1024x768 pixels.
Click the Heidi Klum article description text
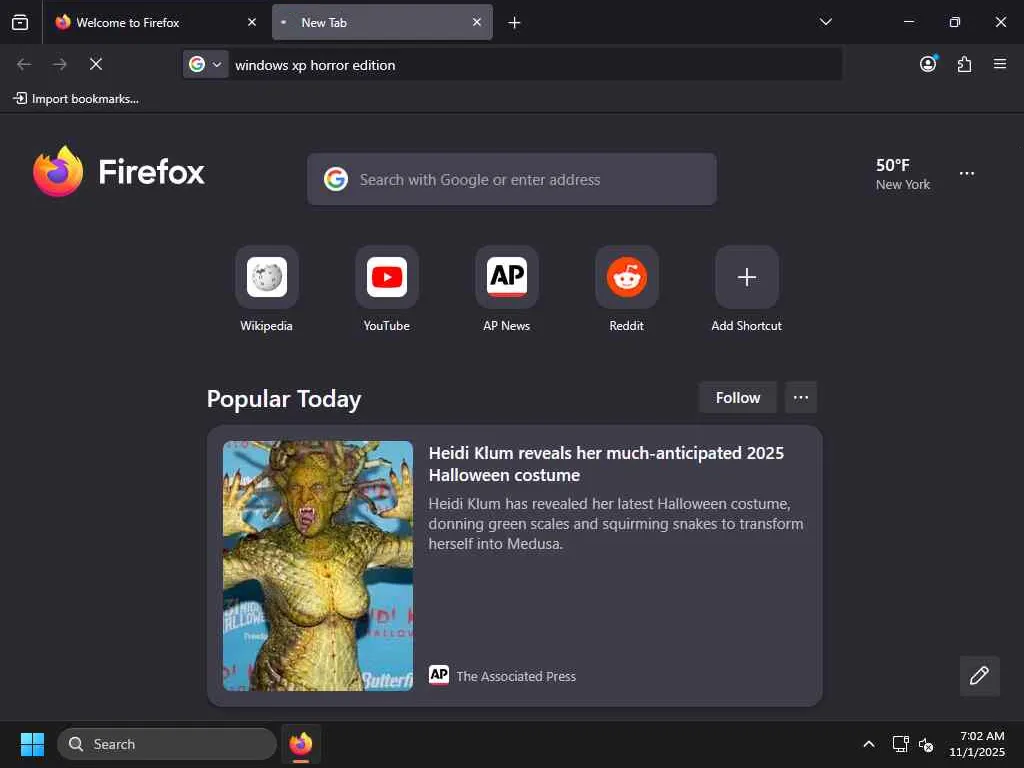616,524
